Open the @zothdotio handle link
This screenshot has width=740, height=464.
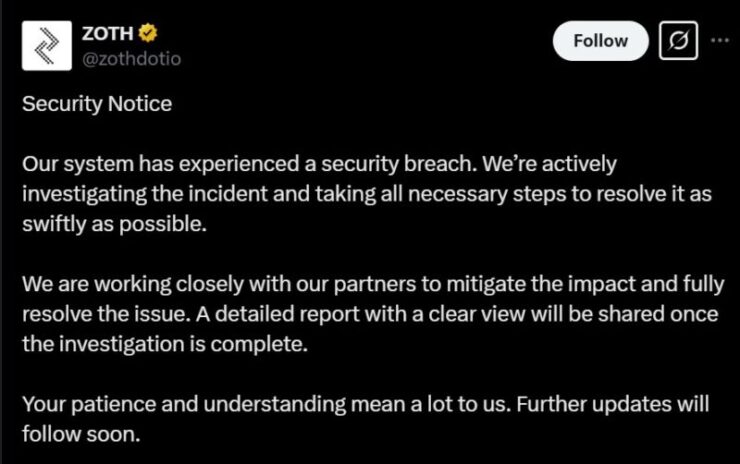tap(131, 59)
